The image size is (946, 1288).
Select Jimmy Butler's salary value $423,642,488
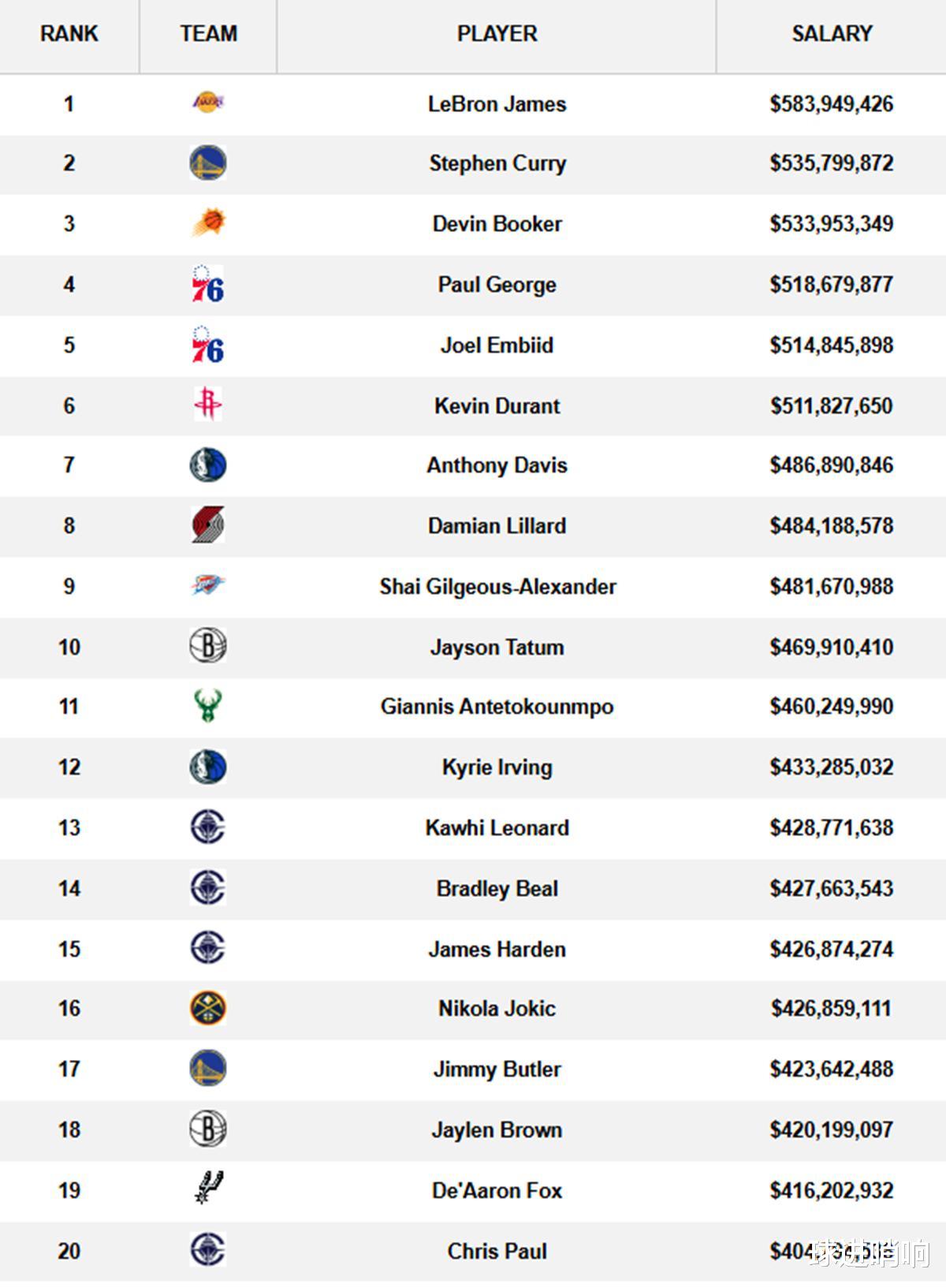pyautogui.click(x=832, y=1069)
